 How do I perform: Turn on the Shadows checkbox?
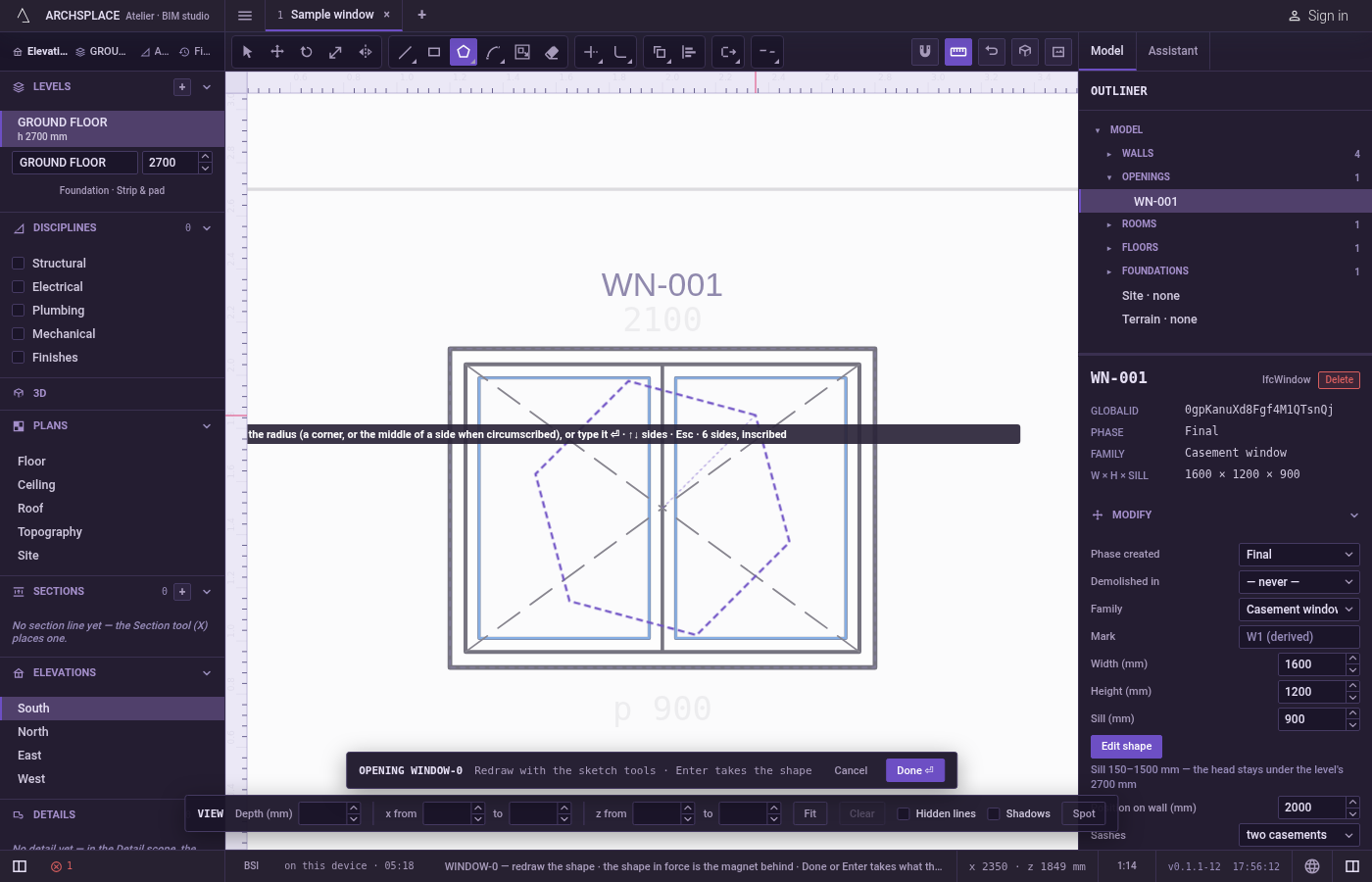(x=994, y=813)
